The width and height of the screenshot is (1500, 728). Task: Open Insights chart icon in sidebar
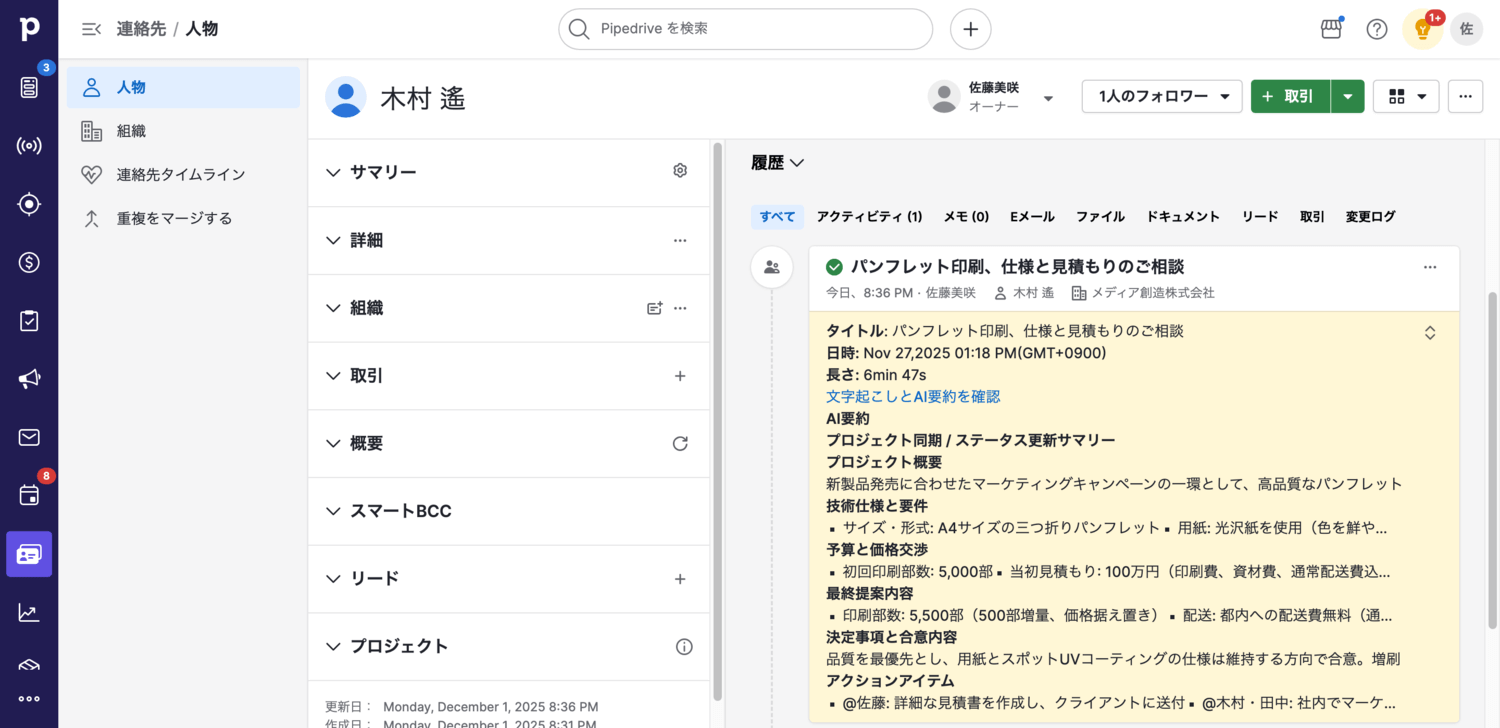click(29, 612)
